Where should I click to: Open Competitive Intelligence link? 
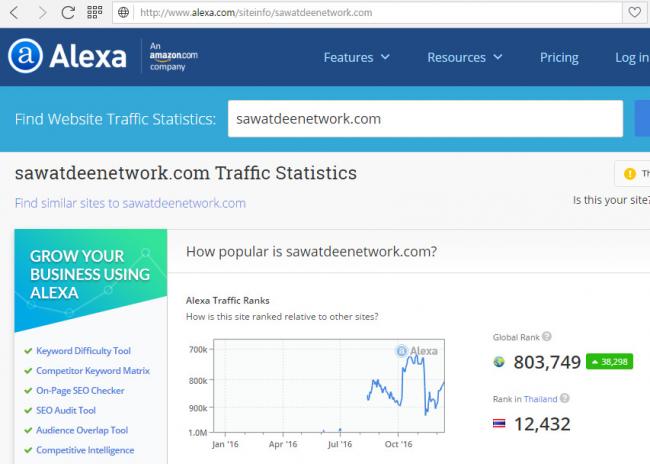[85, 450]
